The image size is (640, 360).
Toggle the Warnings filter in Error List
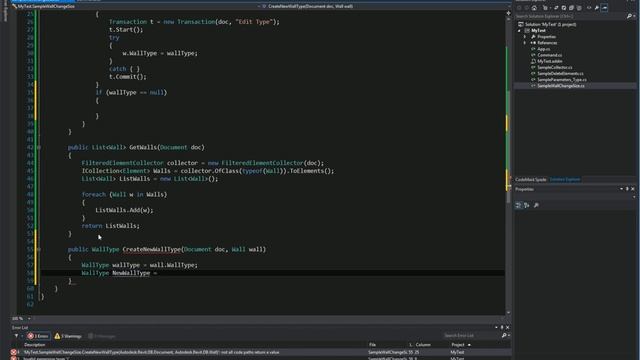coord(68,336)
